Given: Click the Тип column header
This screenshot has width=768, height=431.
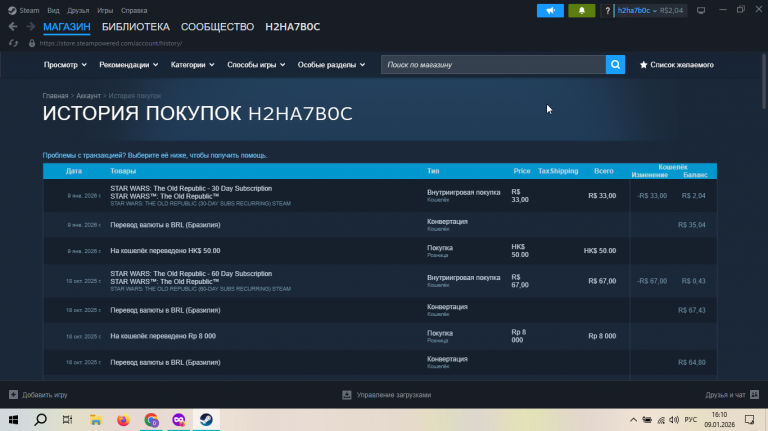Looking at the screenshot, I should coord(433,171).
